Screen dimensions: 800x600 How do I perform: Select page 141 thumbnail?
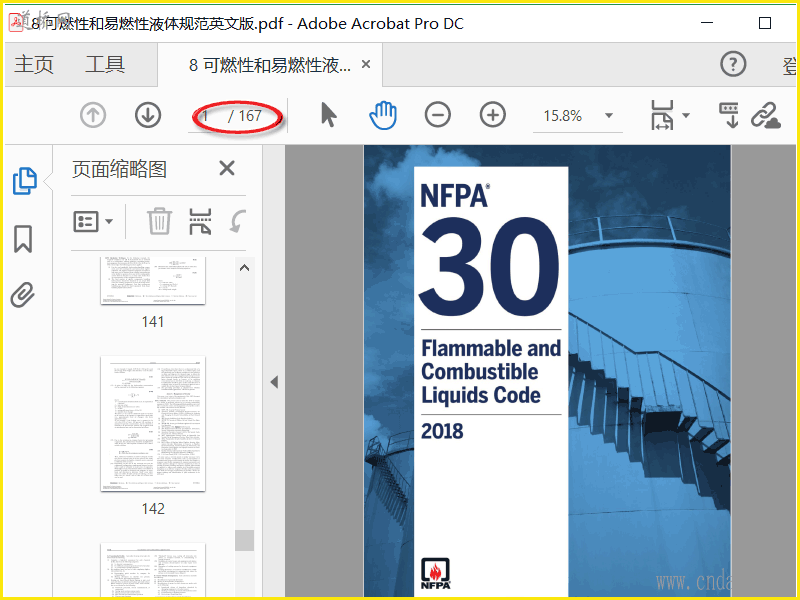pyautogui.click(x=153, y=281)
